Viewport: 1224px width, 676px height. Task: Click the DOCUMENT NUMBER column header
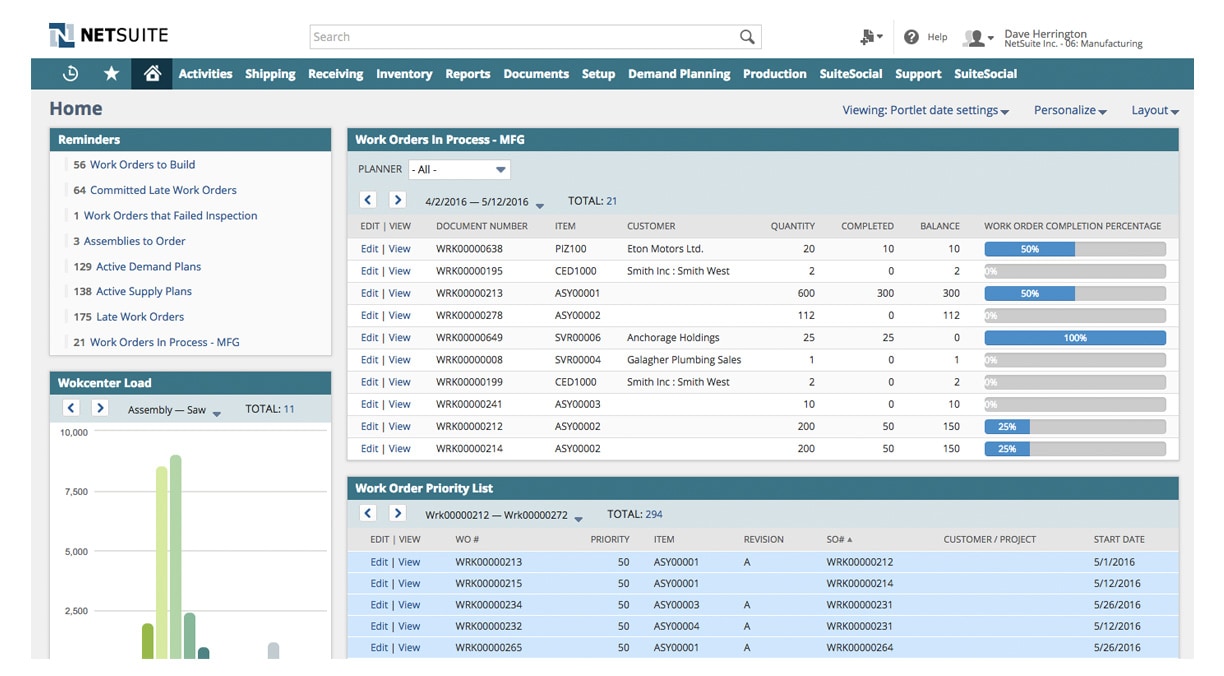(482, 226)
